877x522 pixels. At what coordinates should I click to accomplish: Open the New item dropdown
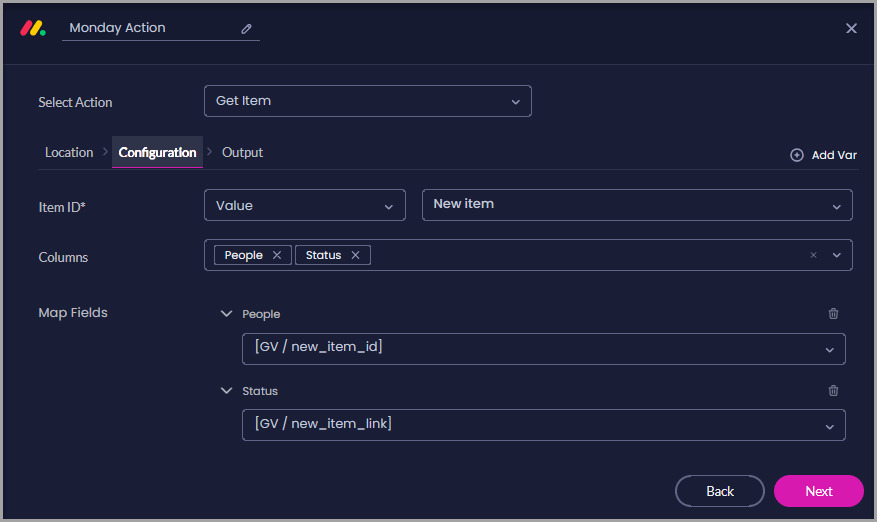(x=636, y=205)
